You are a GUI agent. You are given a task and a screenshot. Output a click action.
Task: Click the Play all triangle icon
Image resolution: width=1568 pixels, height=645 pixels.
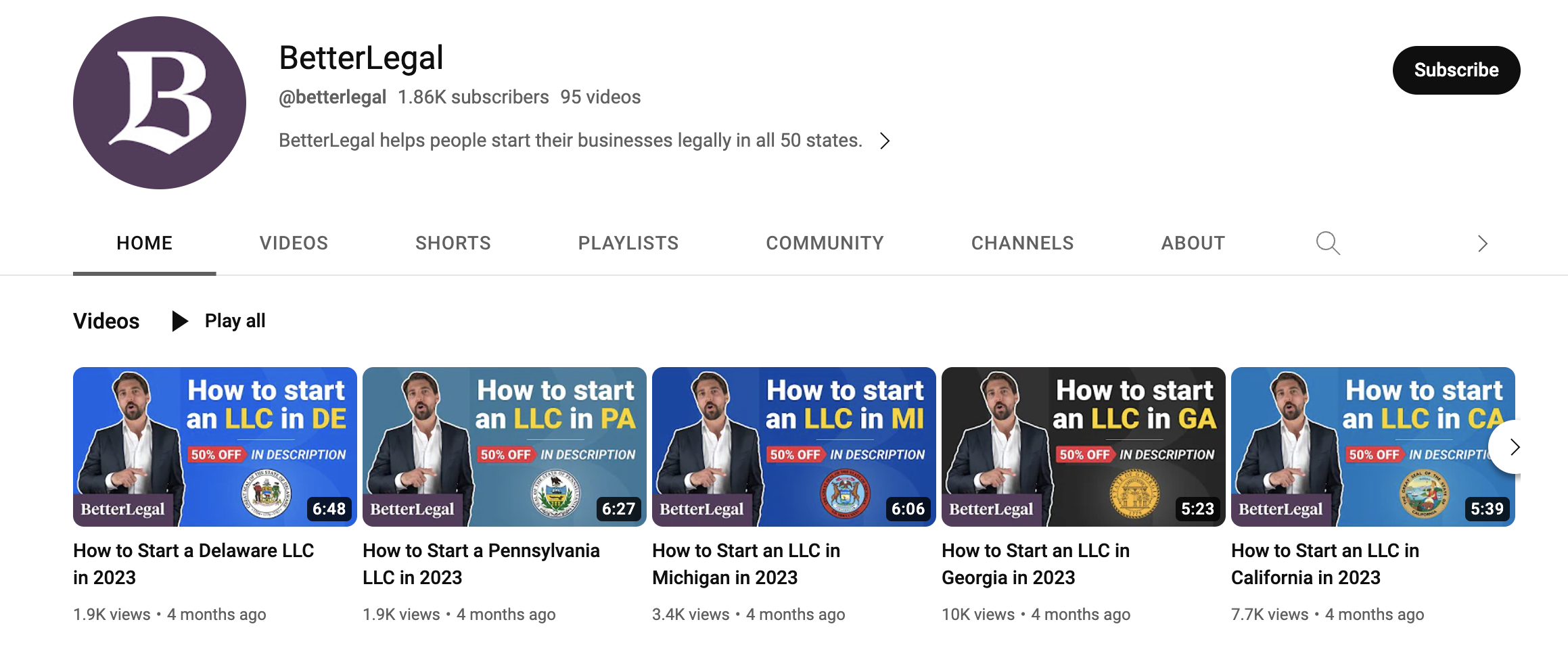pyautogui.click(x=180, y=321)
